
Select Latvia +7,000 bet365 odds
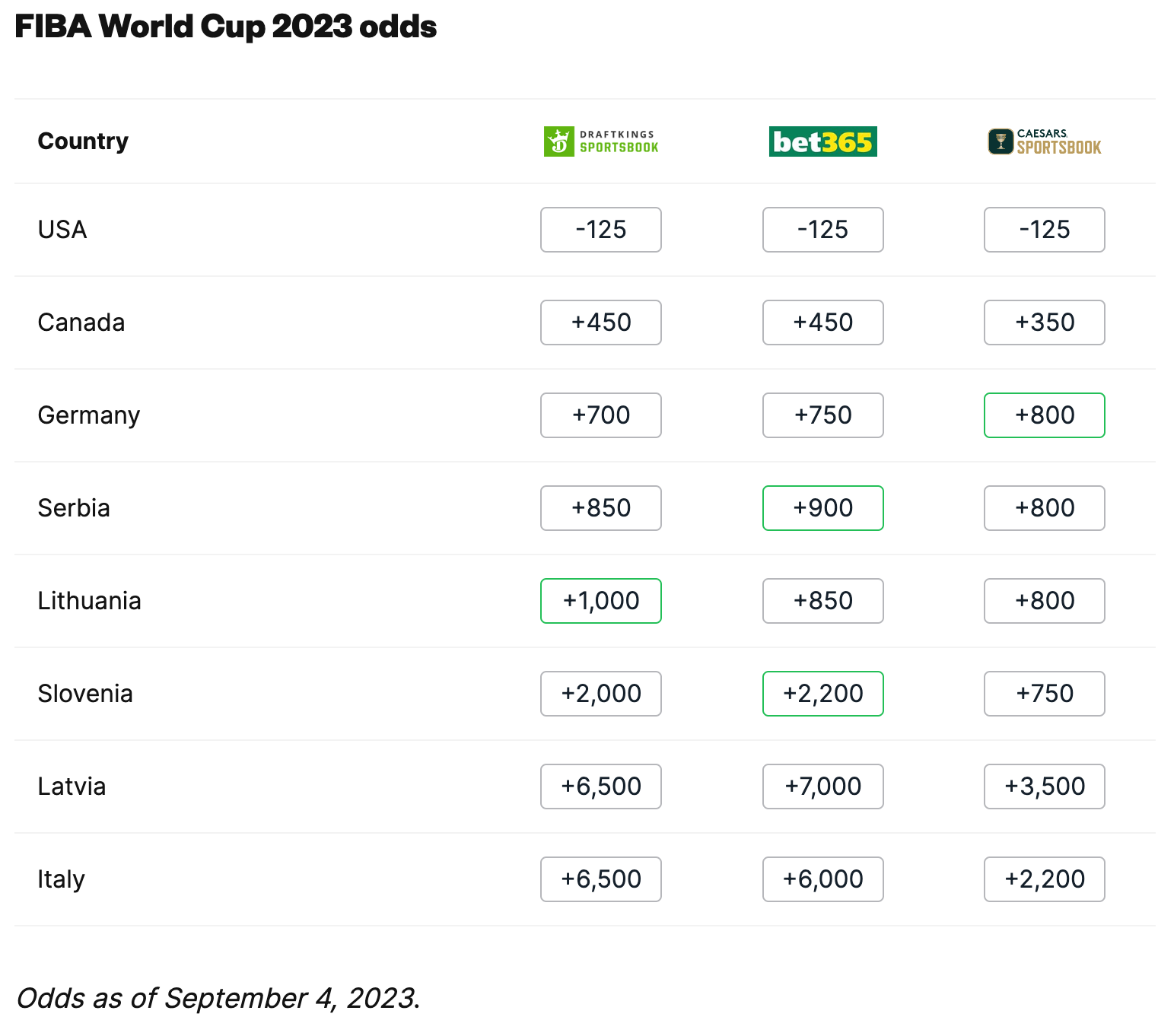tap(823, 787)
